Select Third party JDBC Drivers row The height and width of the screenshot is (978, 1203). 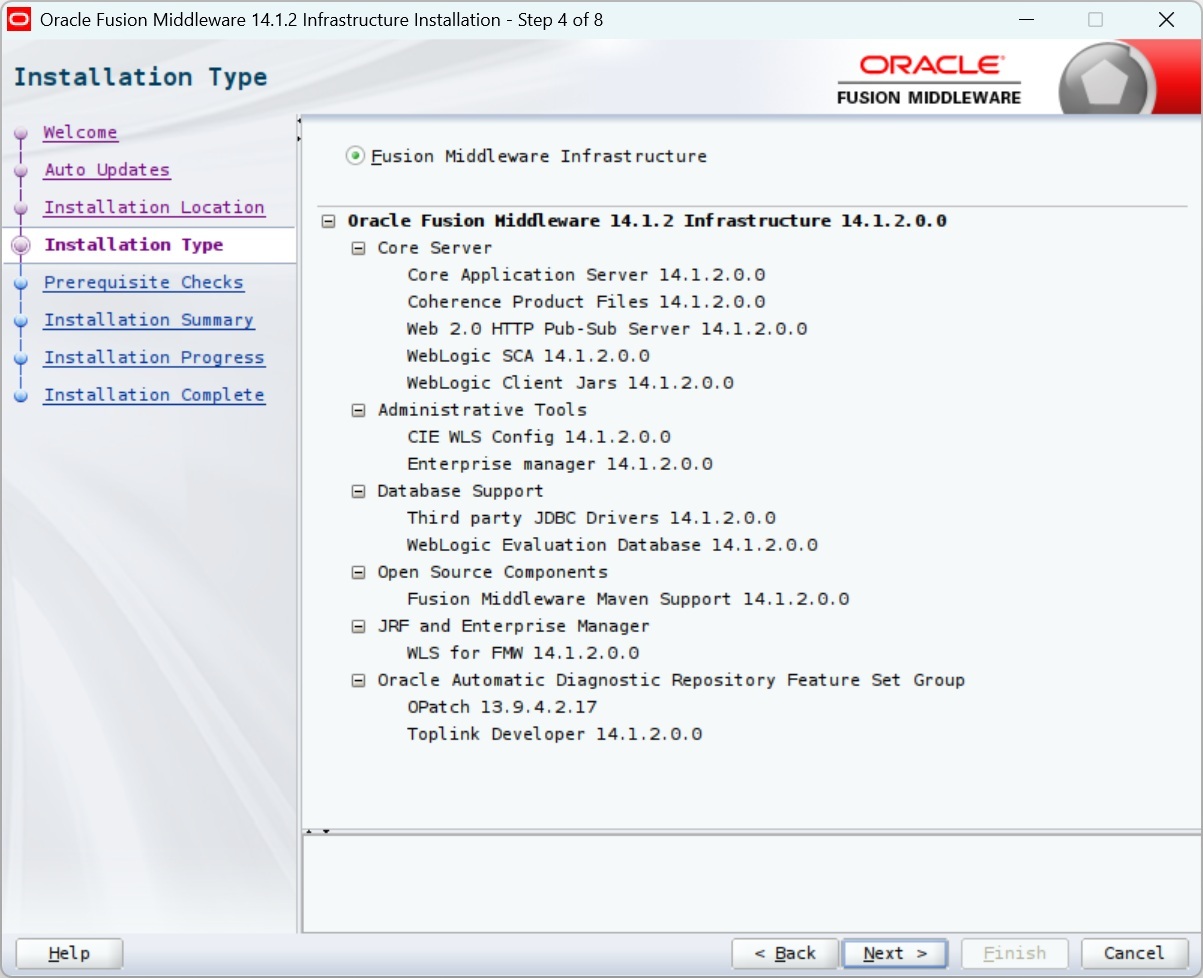click(x=591, y=518)
